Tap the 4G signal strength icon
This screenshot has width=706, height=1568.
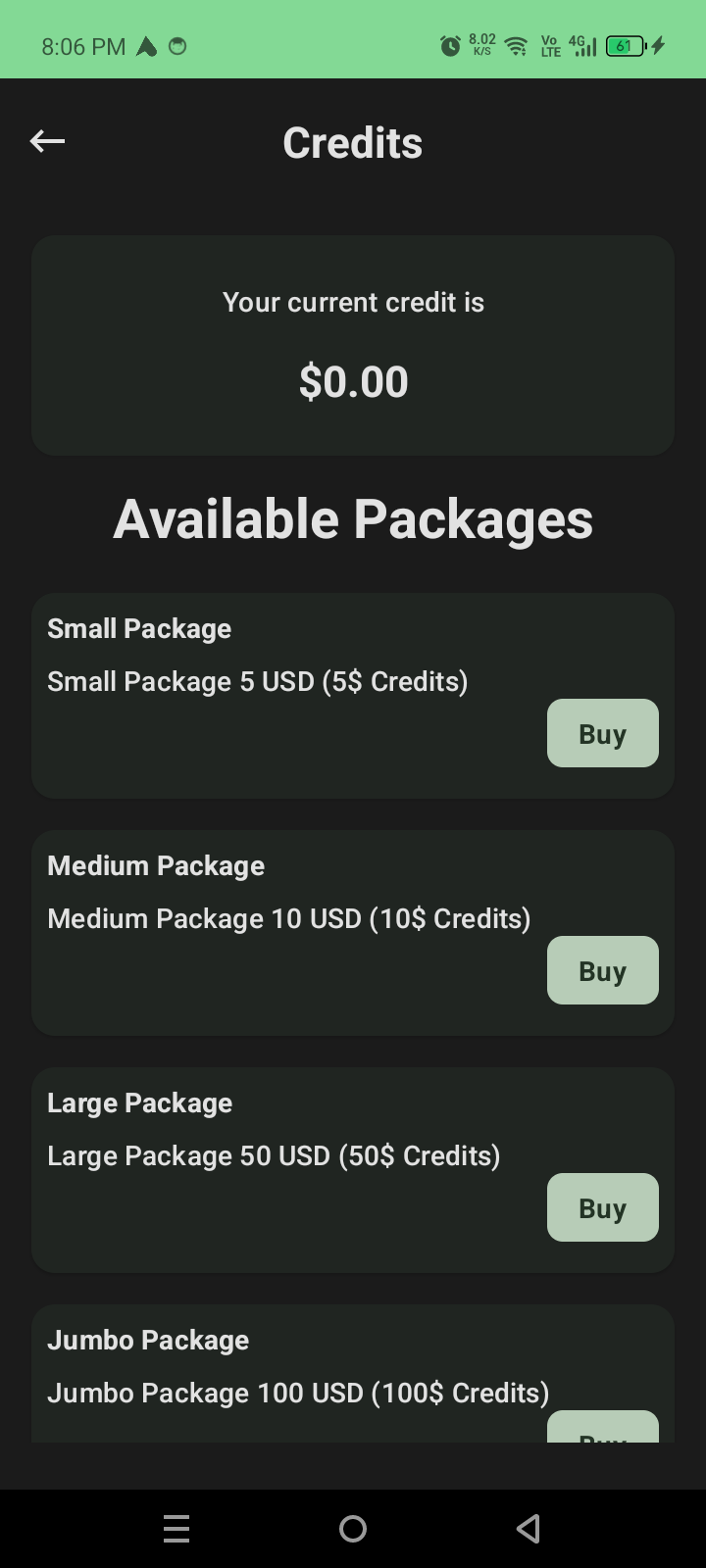point(582,46)
